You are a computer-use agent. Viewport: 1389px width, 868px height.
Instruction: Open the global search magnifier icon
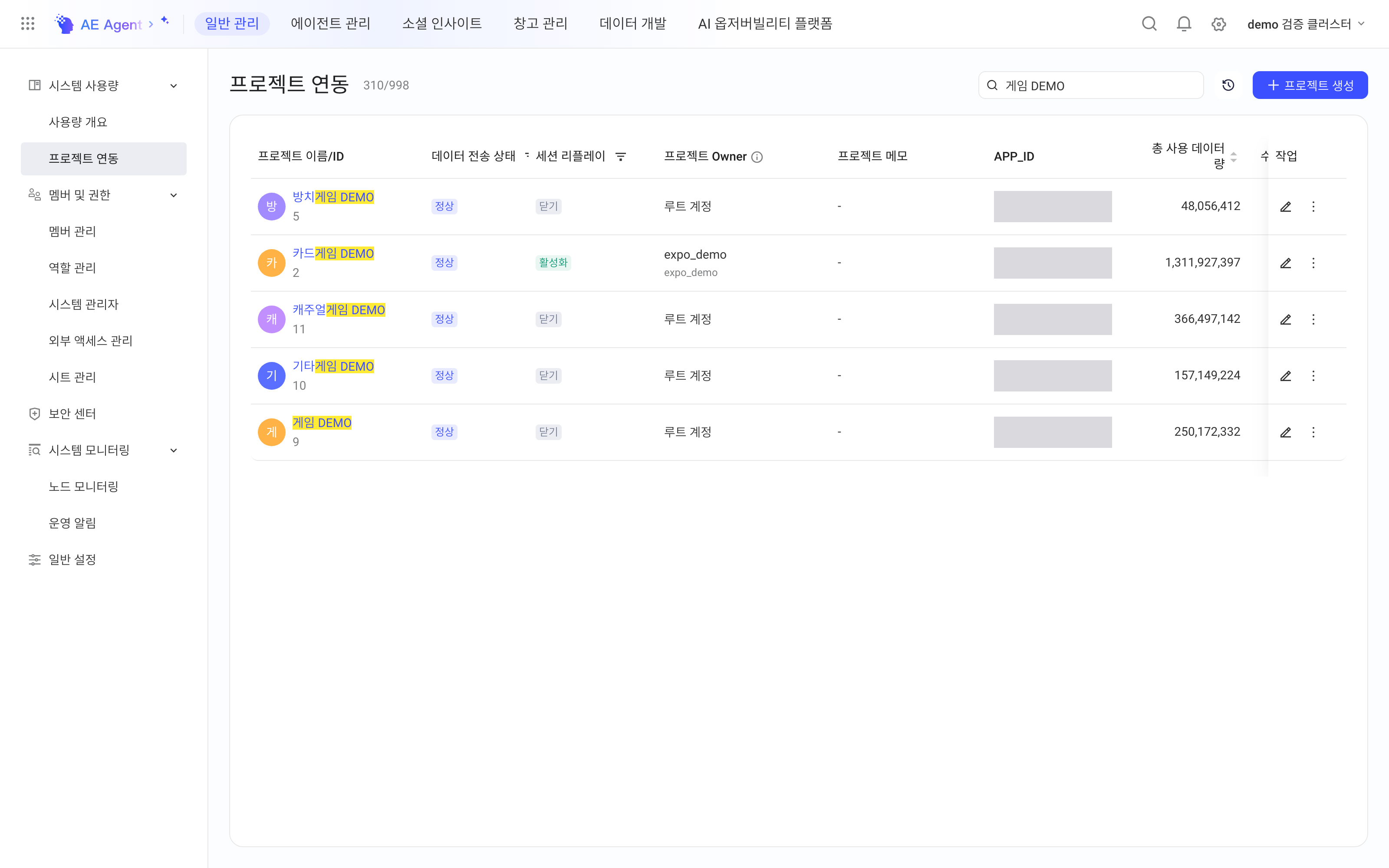pyautogui.click(x=1149, y=23)
